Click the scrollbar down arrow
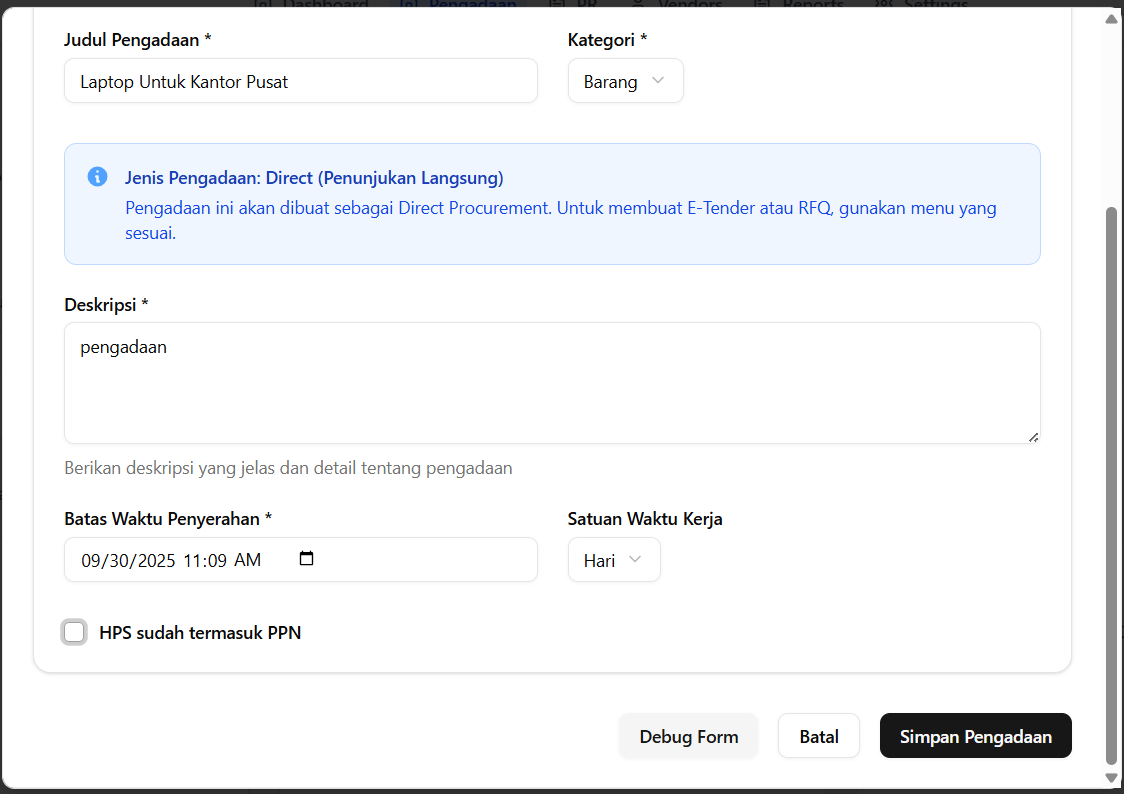The width and height of the screenshot is (1124, 794). 1111,777
